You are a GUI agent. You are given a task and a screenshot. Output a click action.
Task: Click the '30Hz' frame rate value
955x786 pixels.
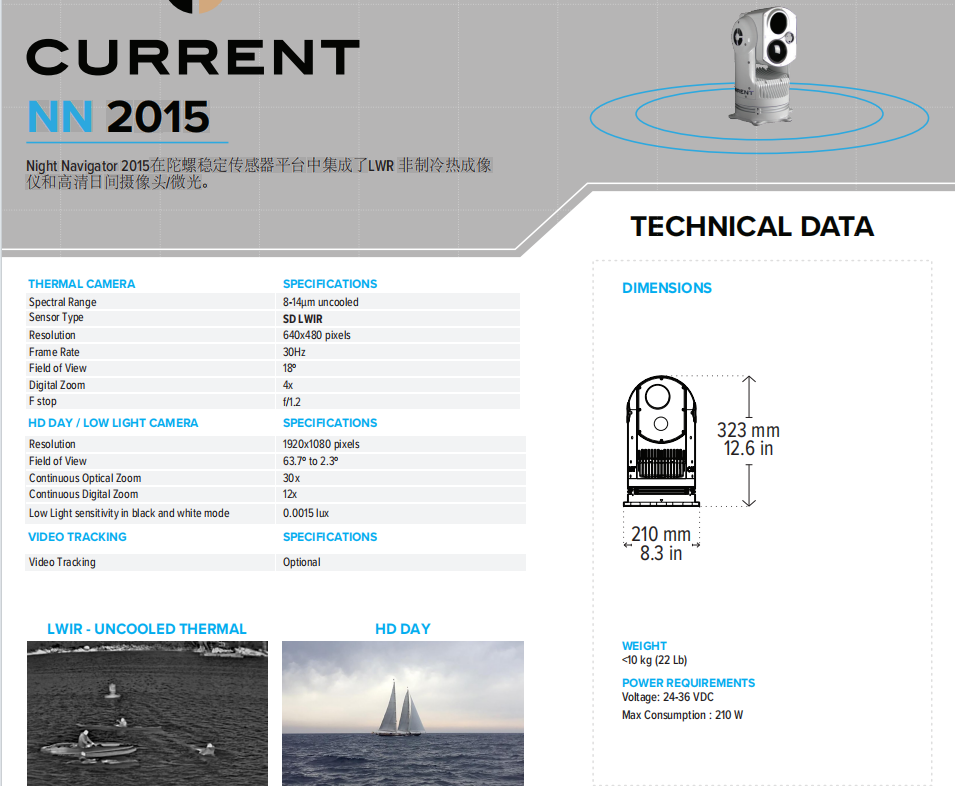(x=294, y=352)
